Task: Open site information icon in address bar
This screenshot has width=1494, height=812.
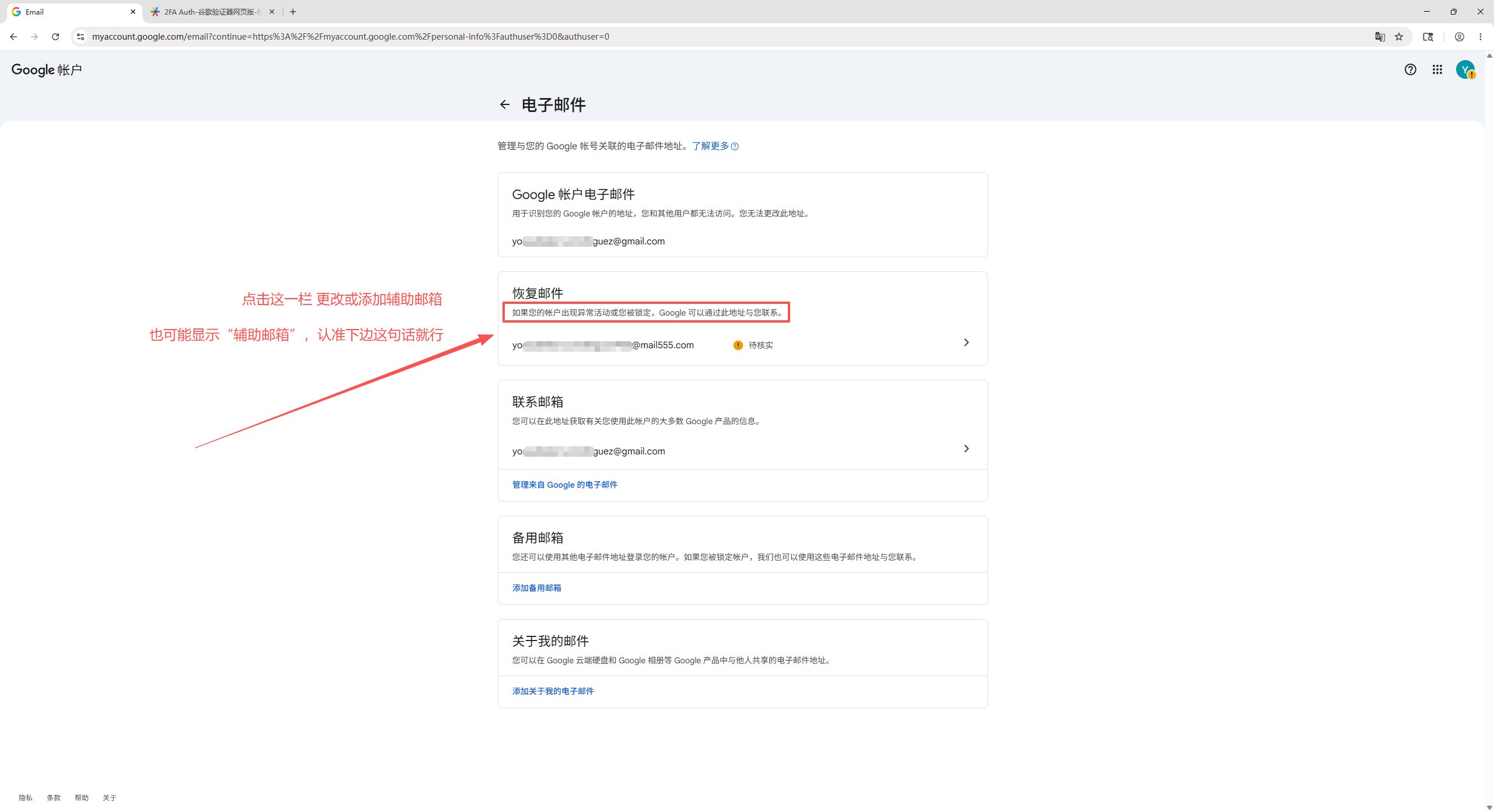Action: point(81,36)
